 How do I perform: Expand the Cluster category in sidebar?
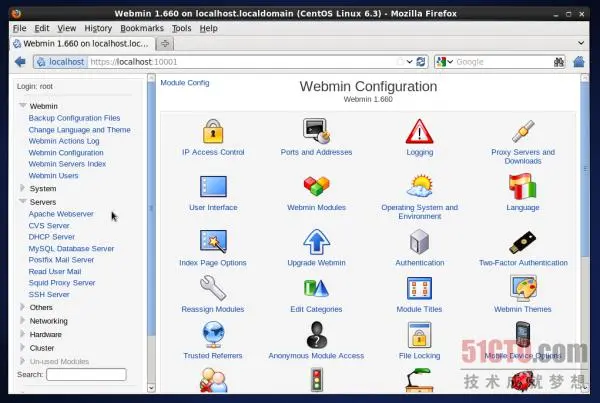22,348
